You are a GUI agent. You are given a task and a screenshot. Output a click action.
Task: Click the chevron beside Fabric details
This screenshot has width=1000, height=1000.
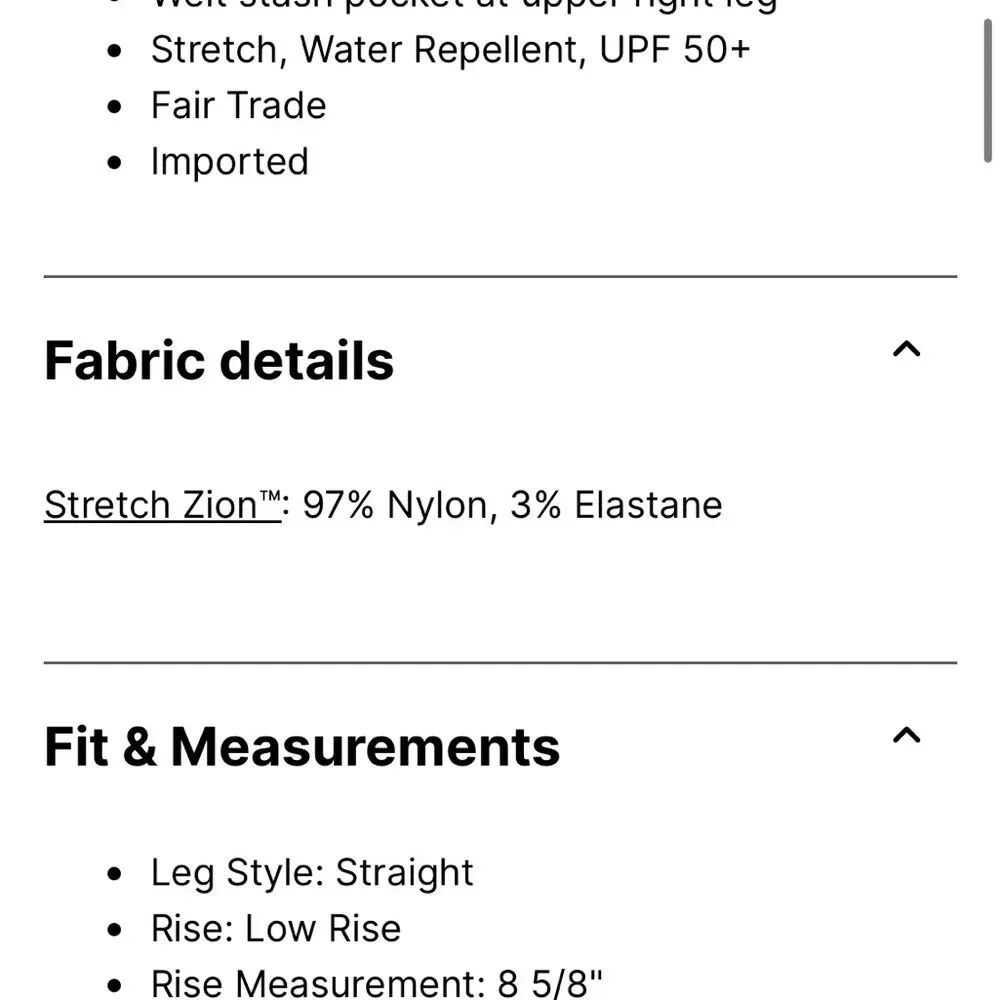[906, 349]
